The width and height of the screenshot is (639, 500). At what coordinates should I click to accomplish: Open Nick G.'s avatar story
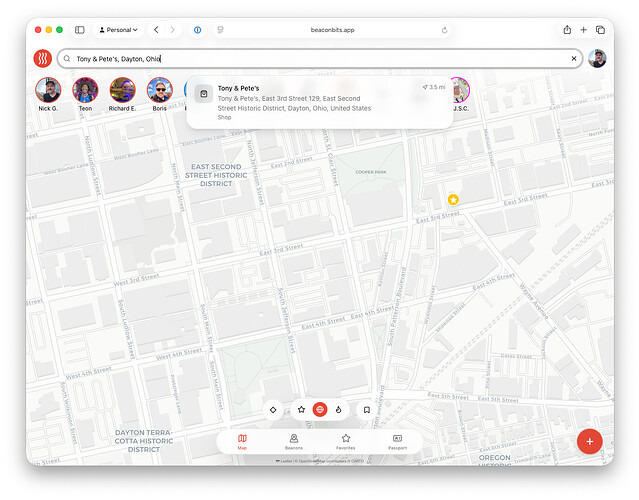[x=48, y=91]
